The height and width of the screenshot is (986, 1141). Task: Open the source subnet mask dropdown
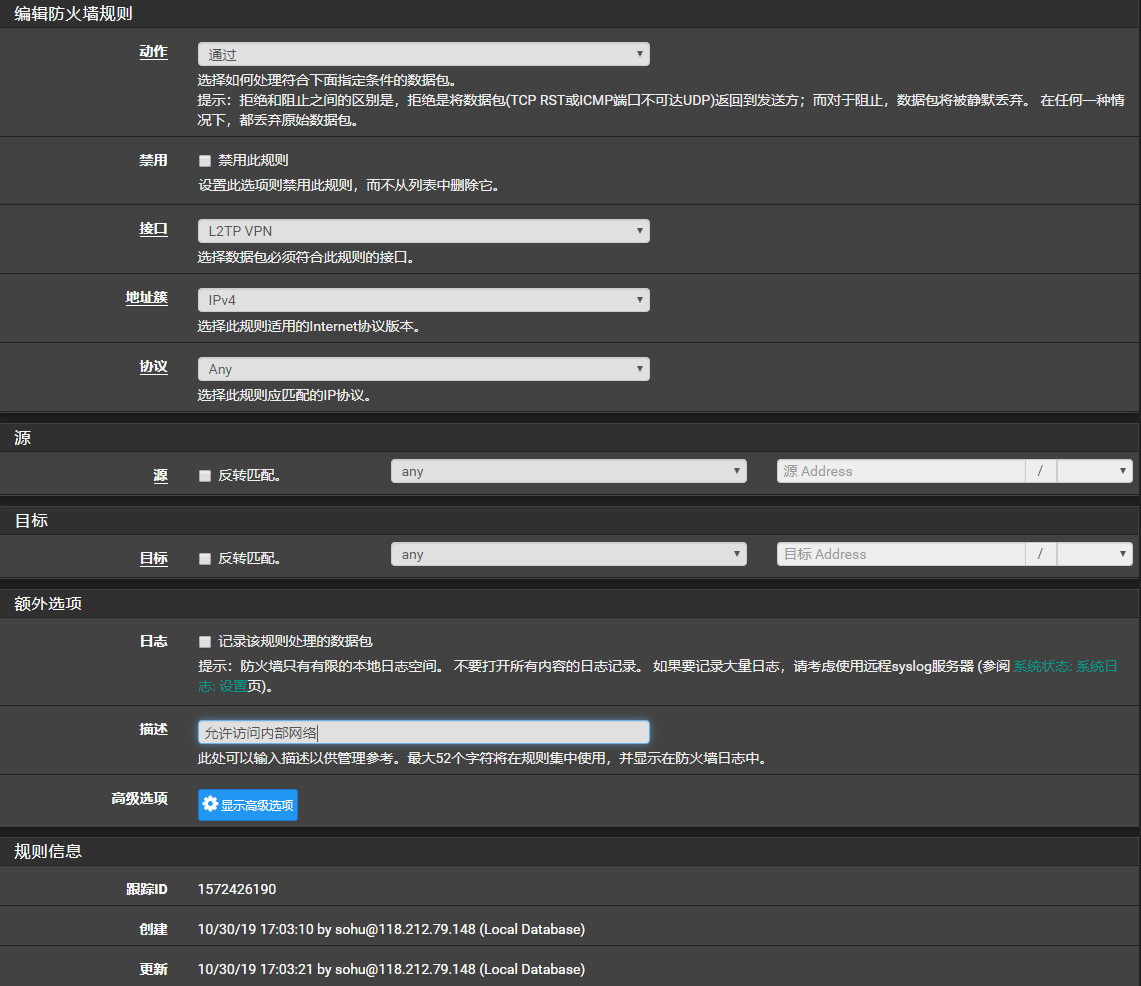1094,471
